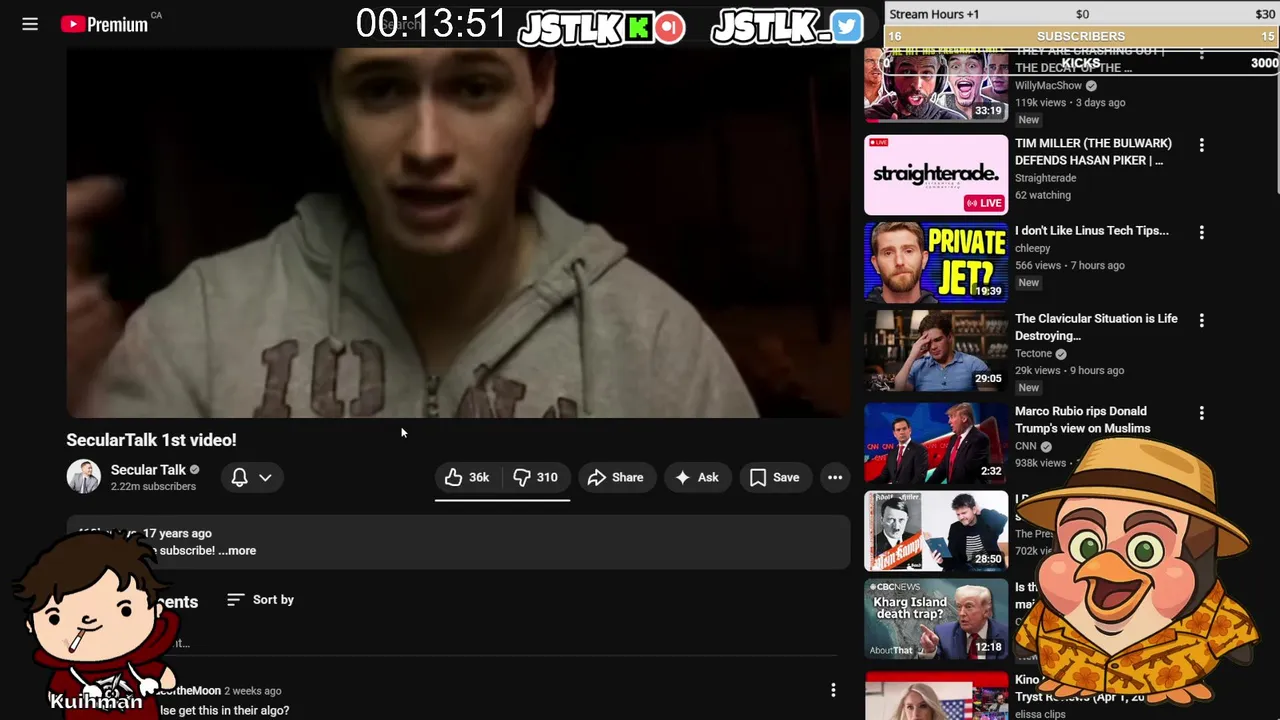Share the SecularTalk video

coord(615,478)
